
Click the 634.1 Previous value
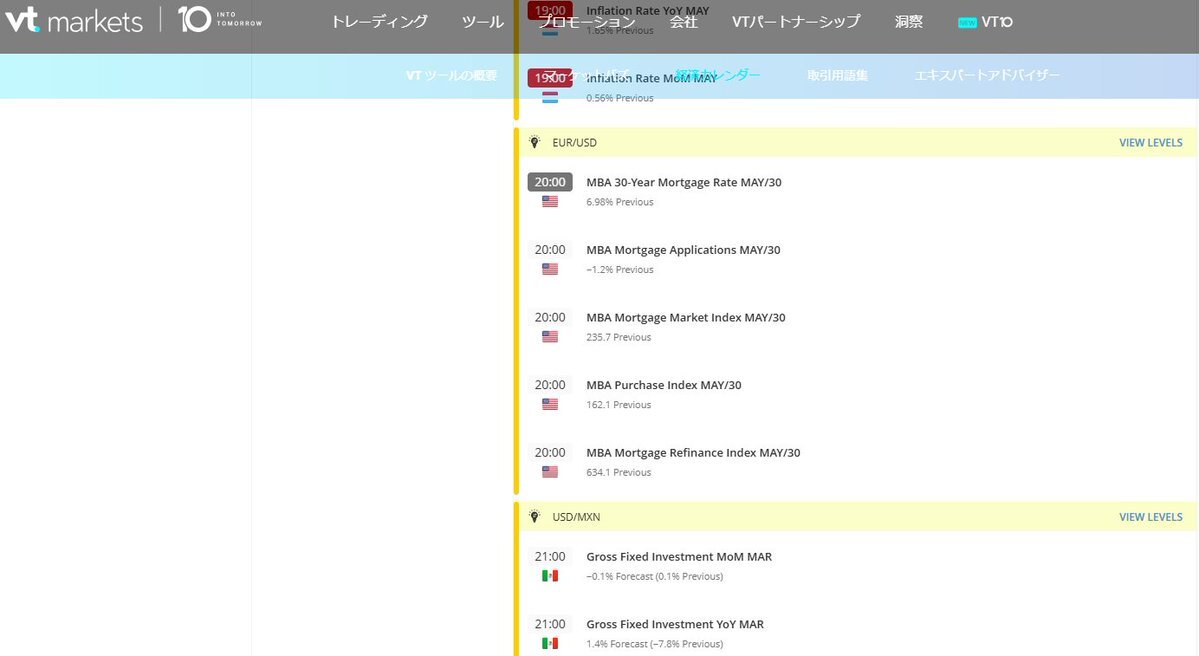click(x=619, y=473)
